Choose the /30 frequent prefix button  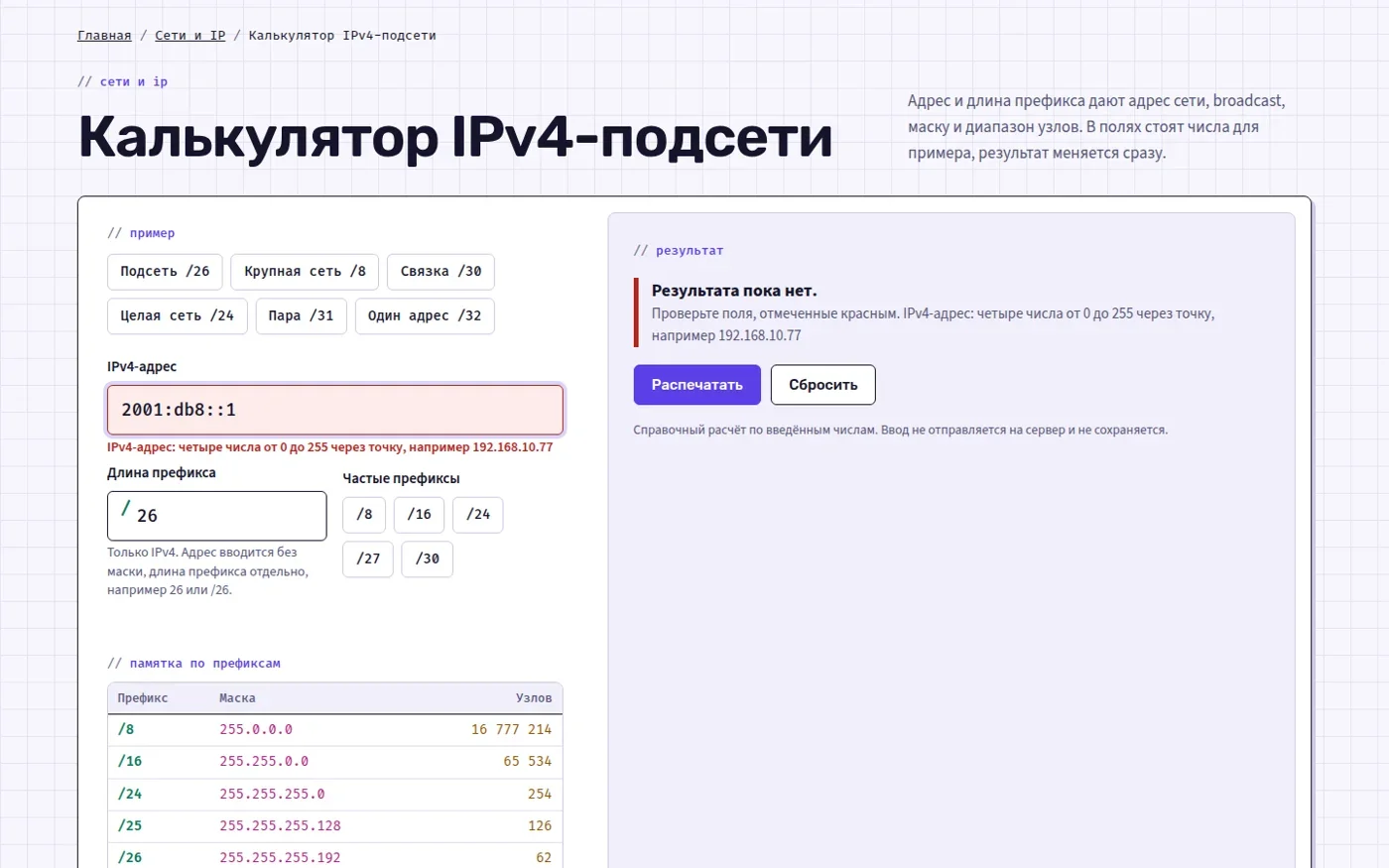[x=428, y=559]
